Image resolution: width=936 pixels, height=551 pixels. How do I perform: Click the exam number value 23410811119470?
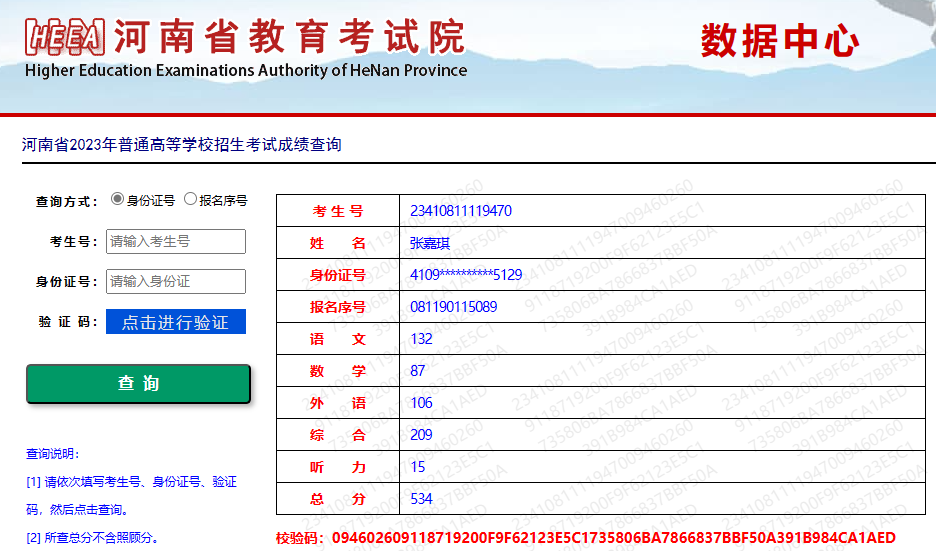[x=461, y=211]
